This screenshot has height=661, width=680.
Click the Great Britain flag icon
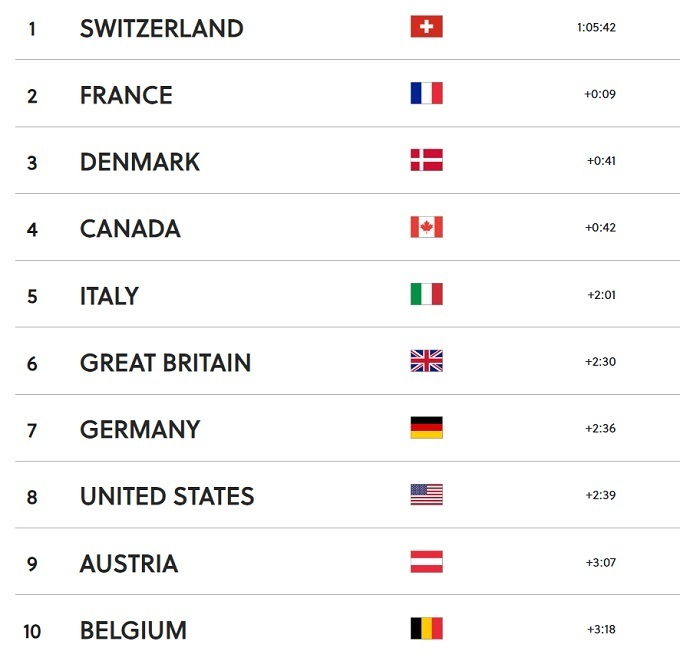pyautogui.click(x=426, y=362)
